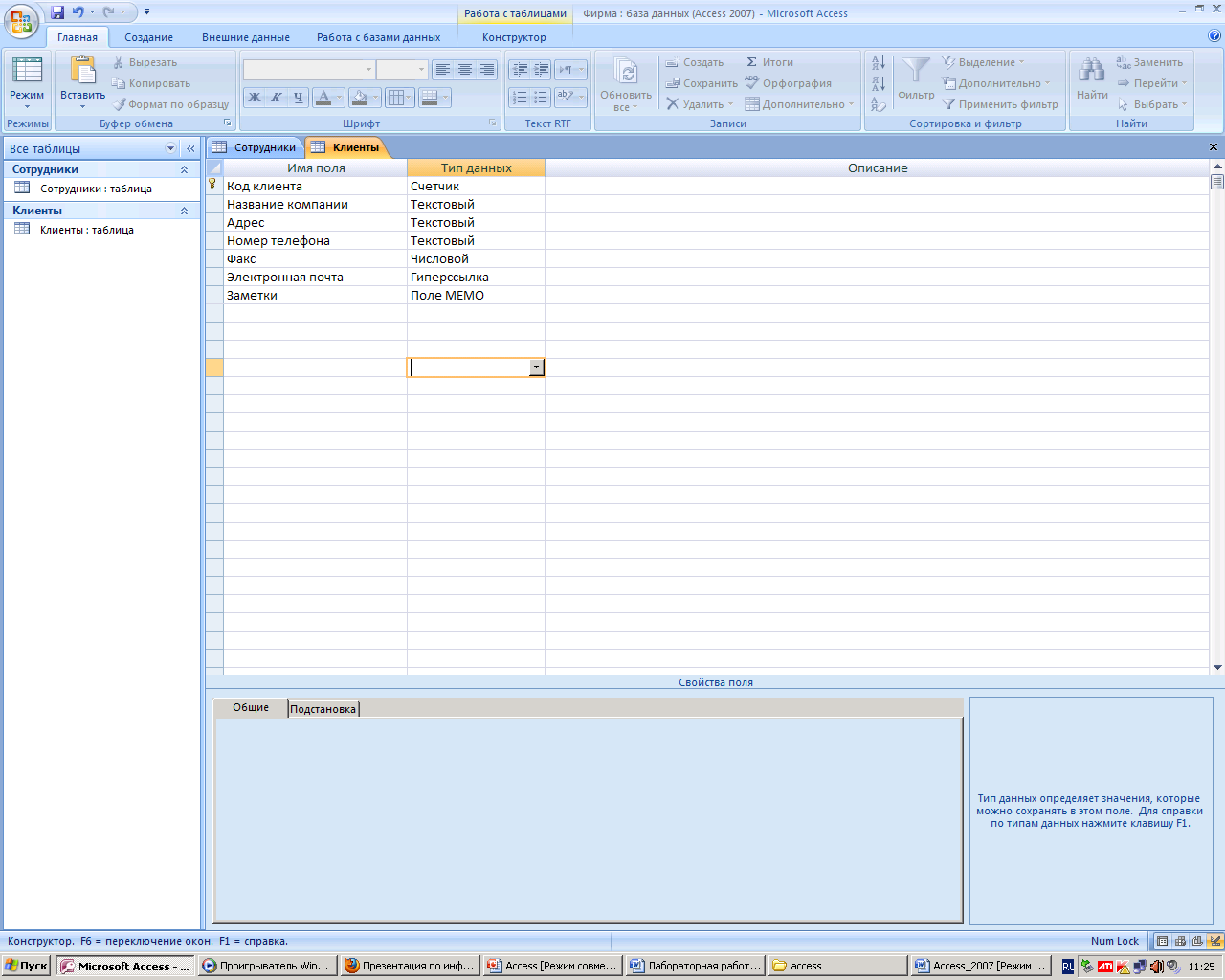Click the Office button in top-left corner
Image resolution: width=1225 pixels, height=980 pixels.
21,19
